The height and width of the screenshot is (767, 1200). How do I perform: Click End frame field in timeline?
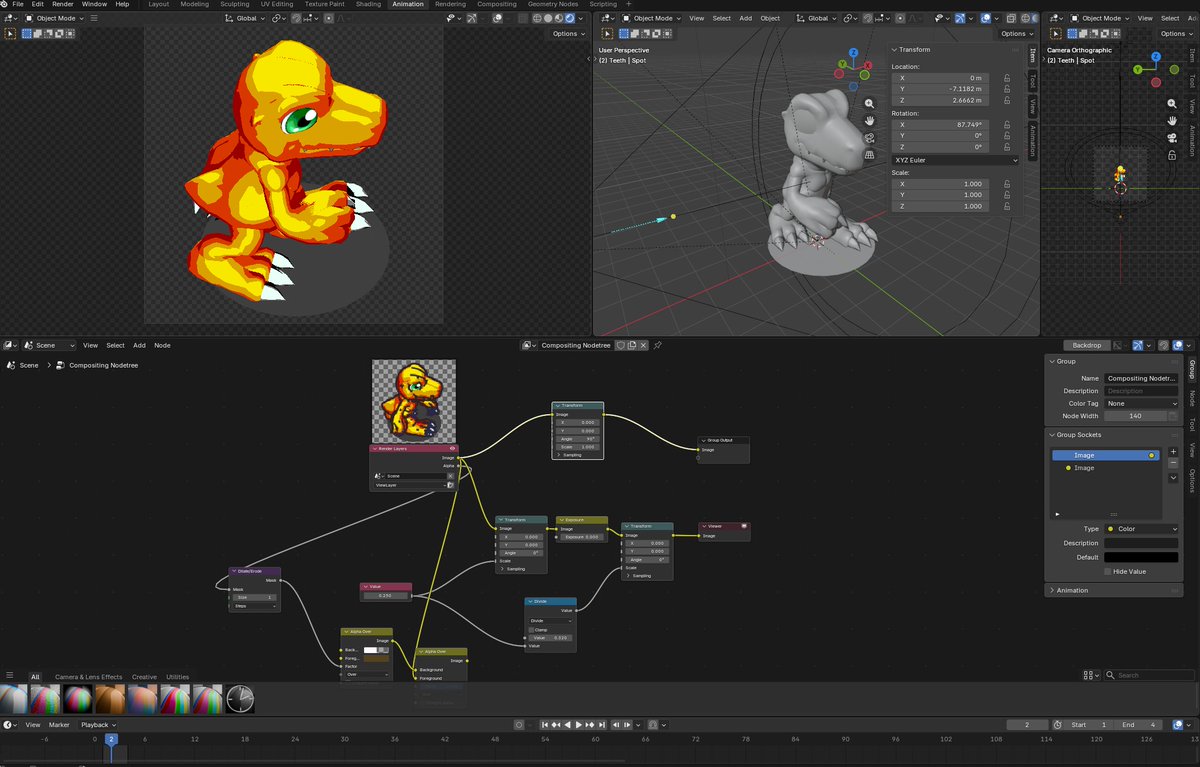pos(1140,724)
